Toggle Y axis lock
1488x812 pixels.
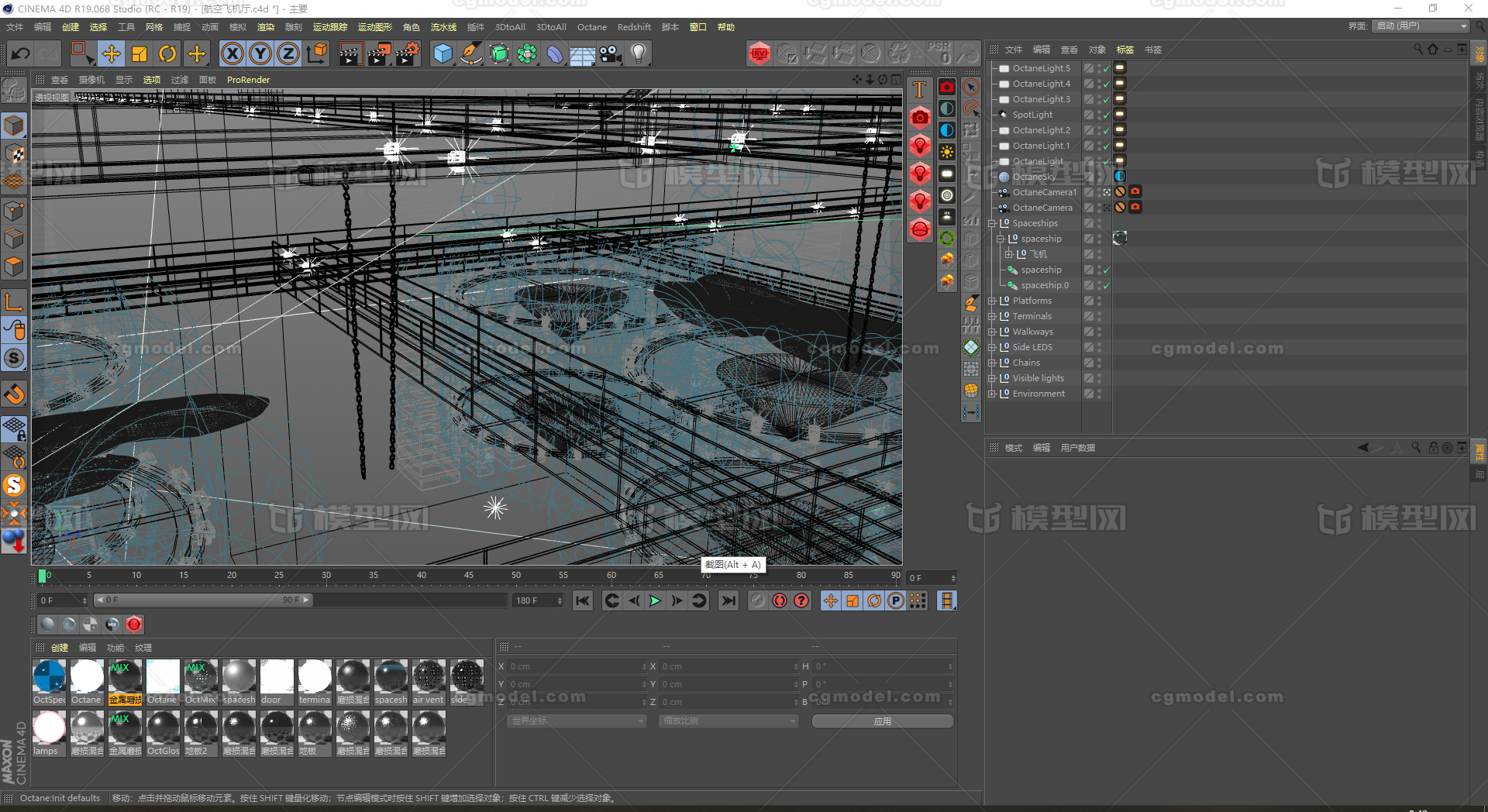point(260,53)
